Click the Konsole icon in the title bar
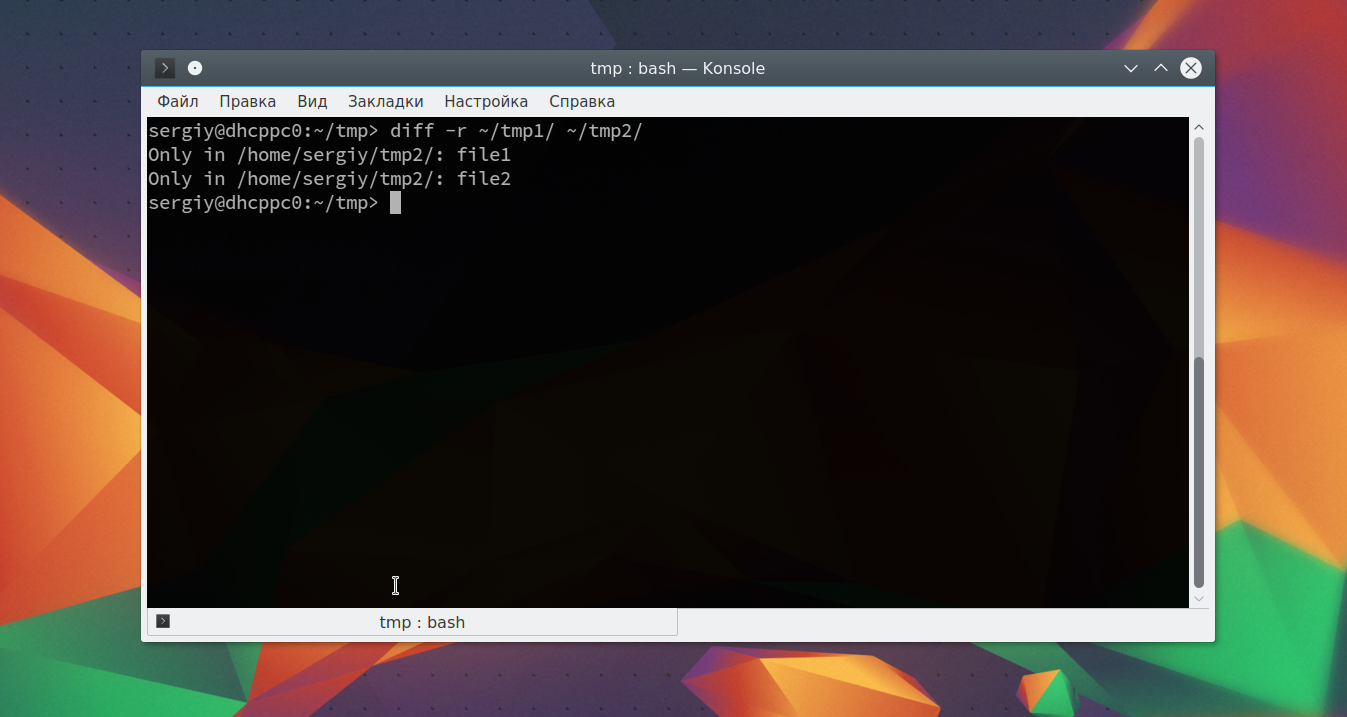This screenshot has width=1347, height=717. click(164, 68)
